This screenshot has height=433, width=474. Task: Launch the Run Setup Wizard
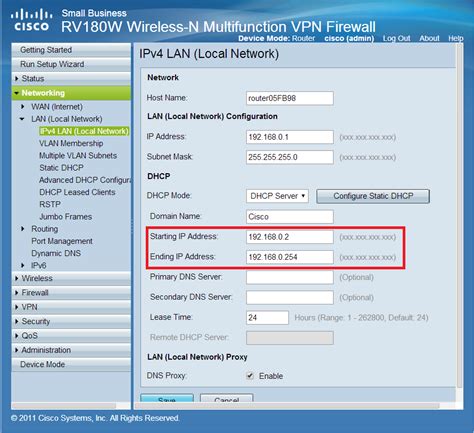pyautogui.click(x=71, y=64)
